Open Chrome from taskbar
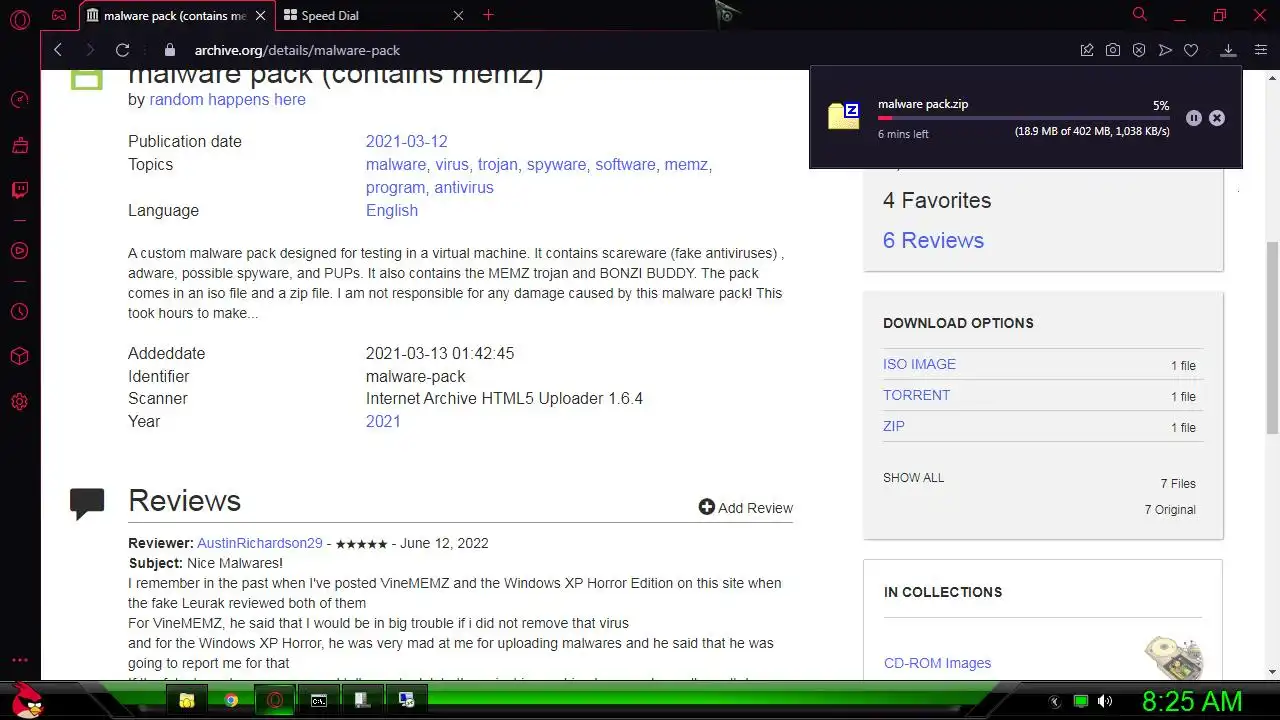 231,700
